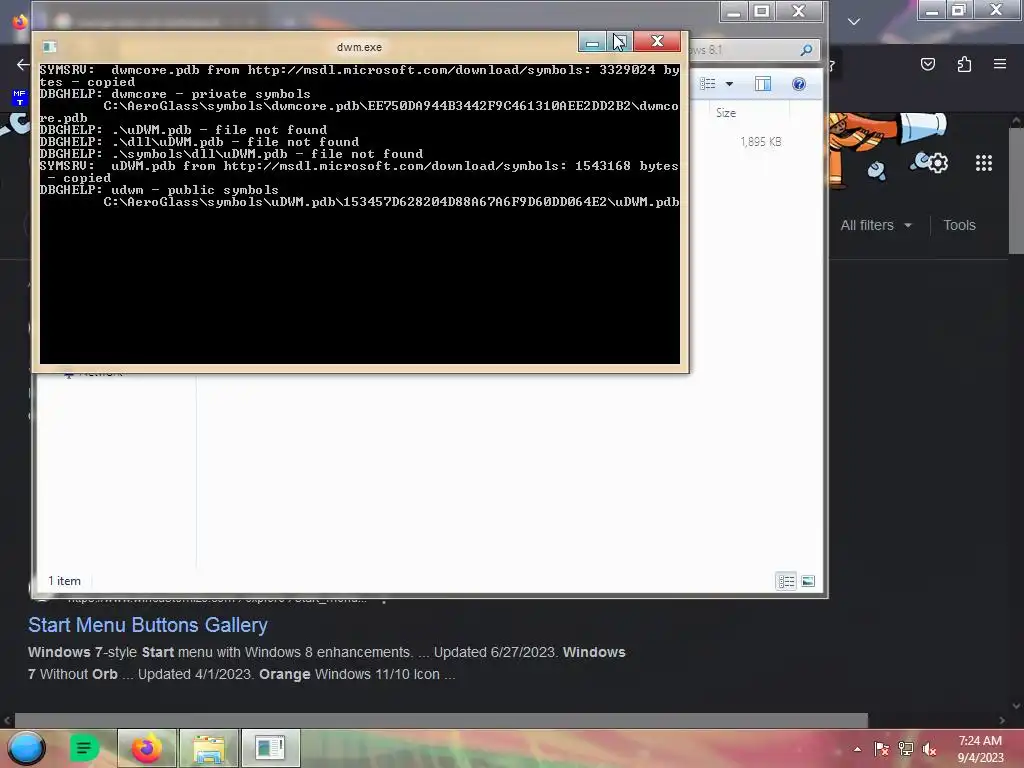
Task: Open Action Center flag tray icon
Action: pyautogui.click(x=881, y=749)
